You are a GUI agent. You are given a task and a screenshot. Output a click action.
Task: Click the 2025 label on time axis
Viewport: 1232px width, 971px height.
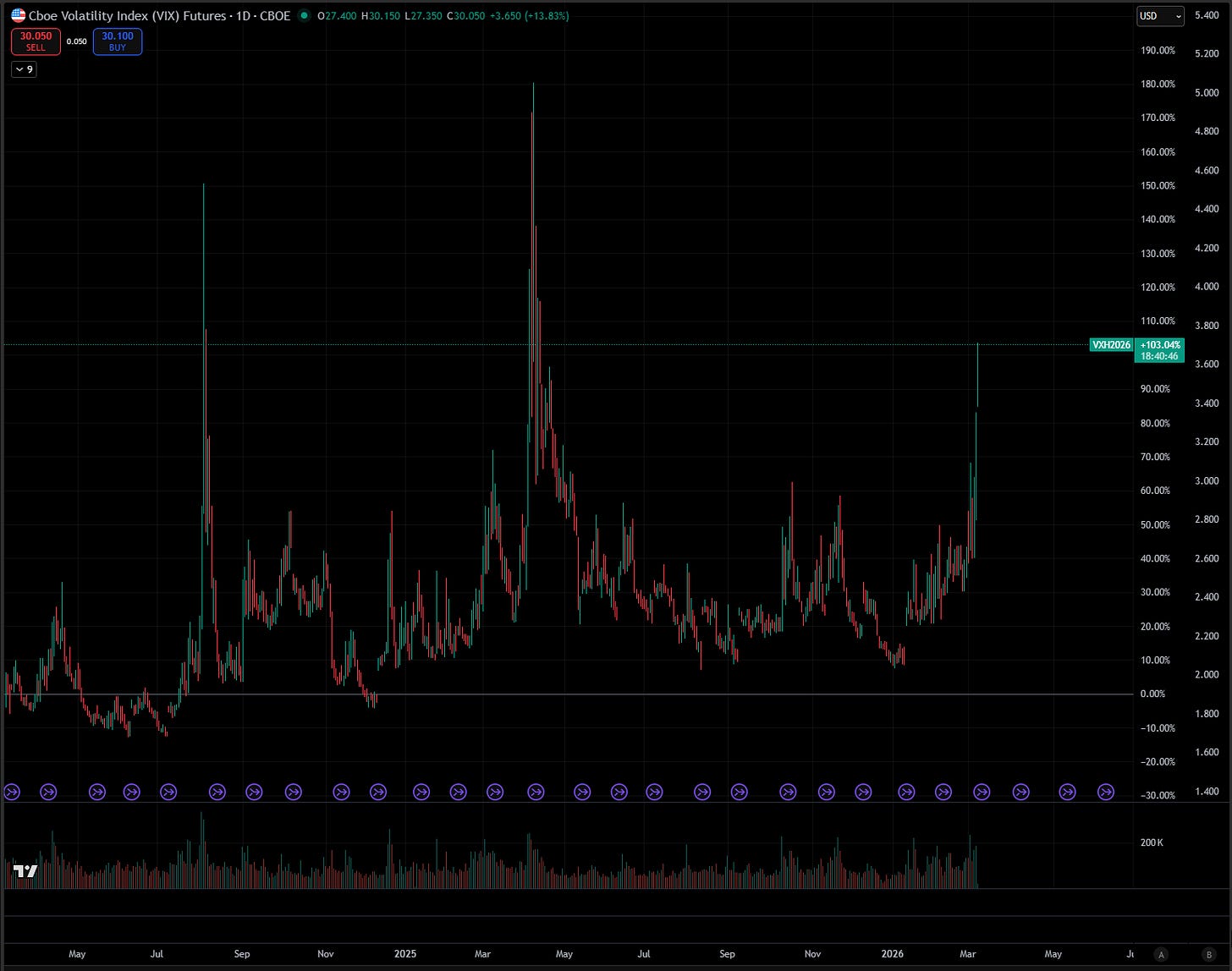[405, 954]
